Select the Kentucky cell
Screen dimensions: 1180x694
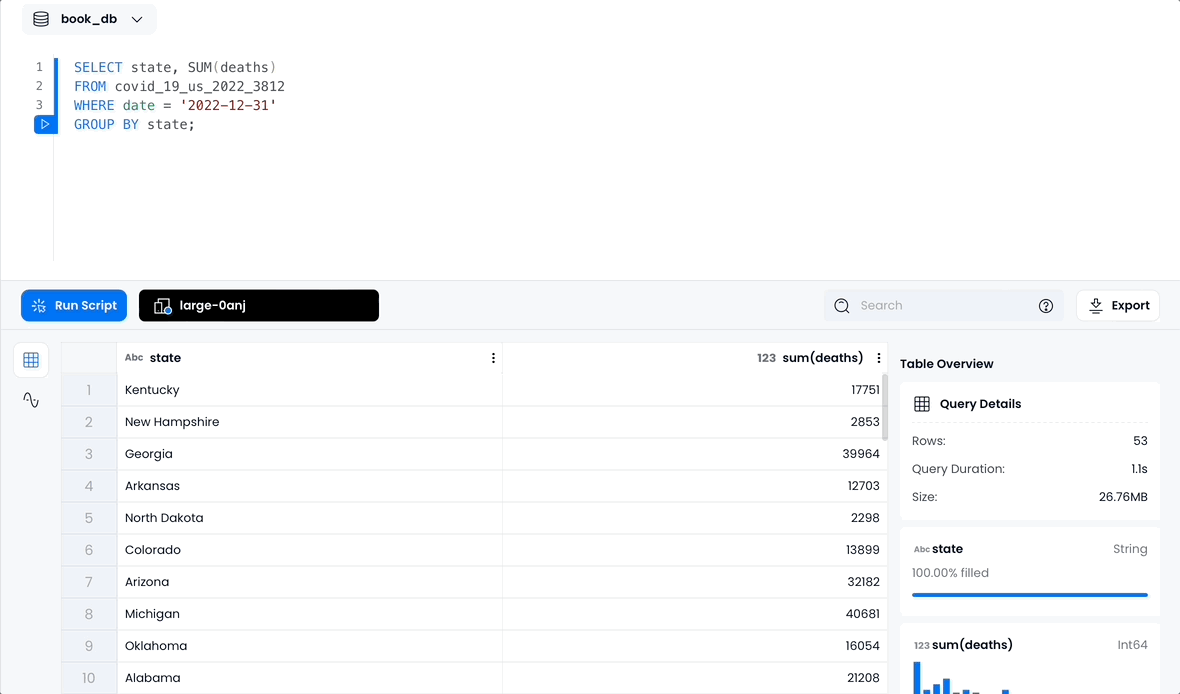pyautogui.click(x=309, y=390)
